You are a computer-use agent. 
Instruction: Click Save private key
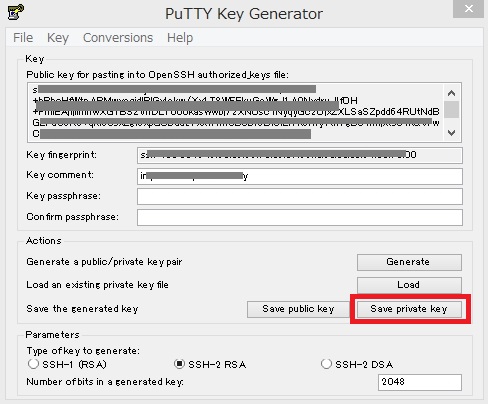(x=409, y=309)
